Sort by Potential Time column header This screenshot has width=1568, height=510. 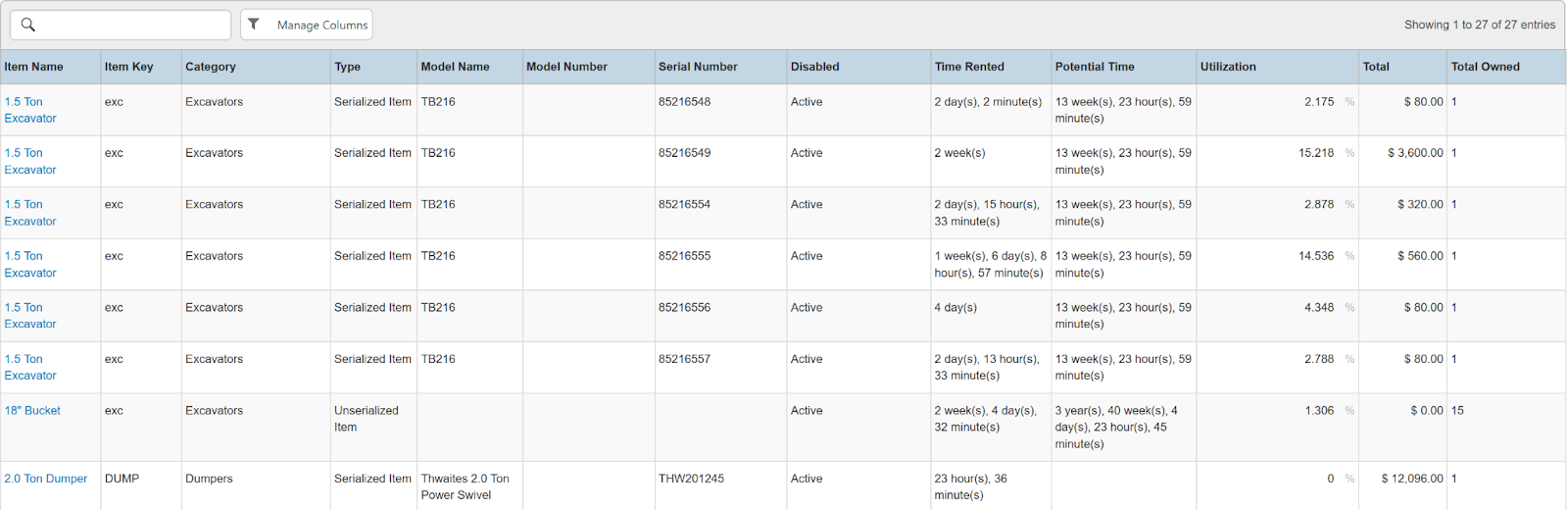pyautogui.click(x=1095, y=67)
